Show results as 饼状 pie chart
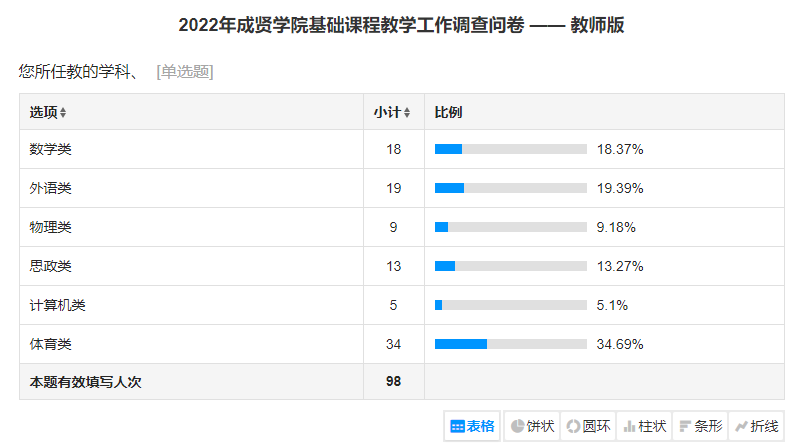Viewport: 794px width, 445px height. [531, 426]
